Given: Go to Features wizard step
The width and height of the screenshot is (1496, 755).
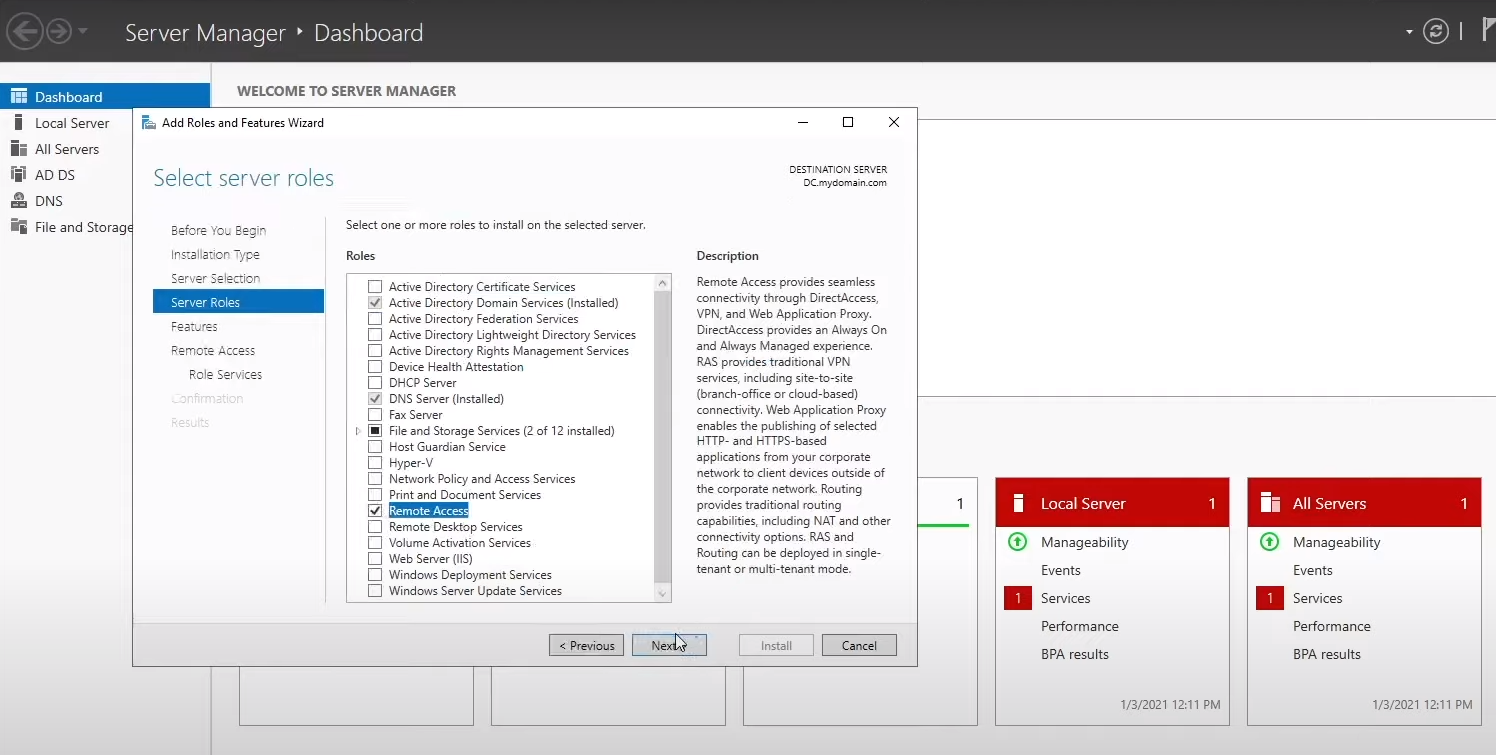Looking at the screenshot, I should [194, 327].
